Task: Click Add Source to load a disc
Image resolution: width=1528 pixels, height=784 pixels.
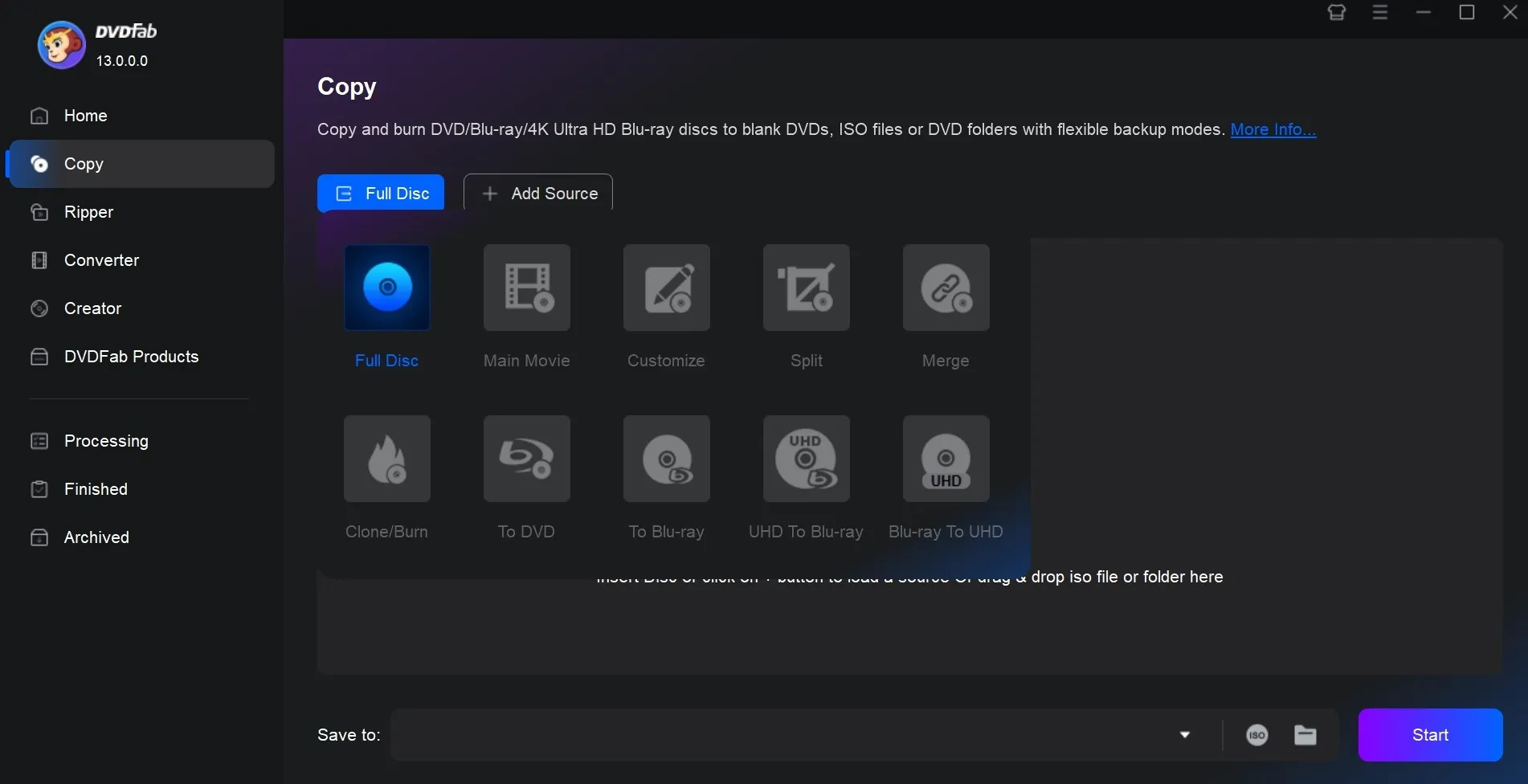Action: [x=537, y=193]
